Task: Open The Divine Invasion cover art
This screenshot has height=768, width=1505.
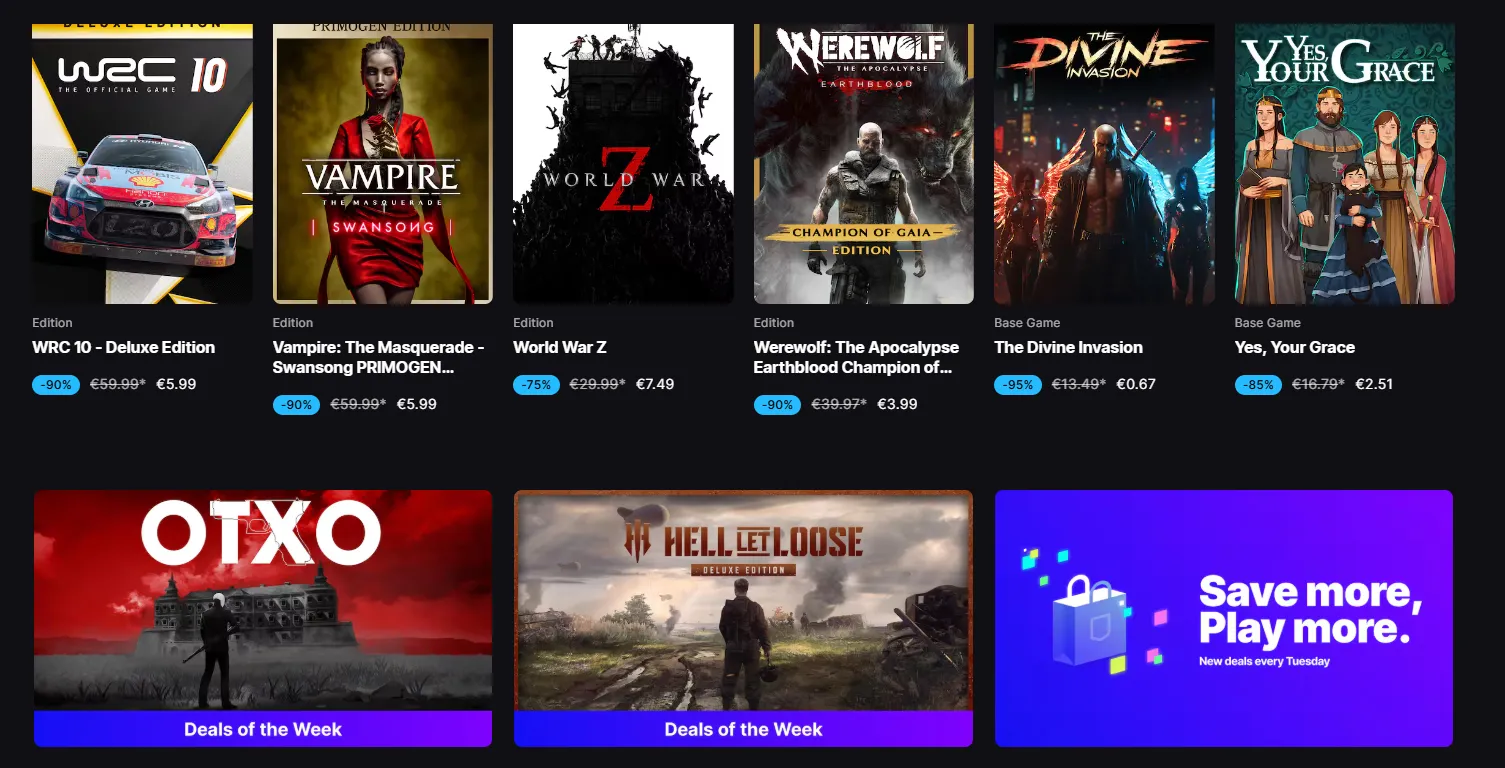Action: point(1104,164)
